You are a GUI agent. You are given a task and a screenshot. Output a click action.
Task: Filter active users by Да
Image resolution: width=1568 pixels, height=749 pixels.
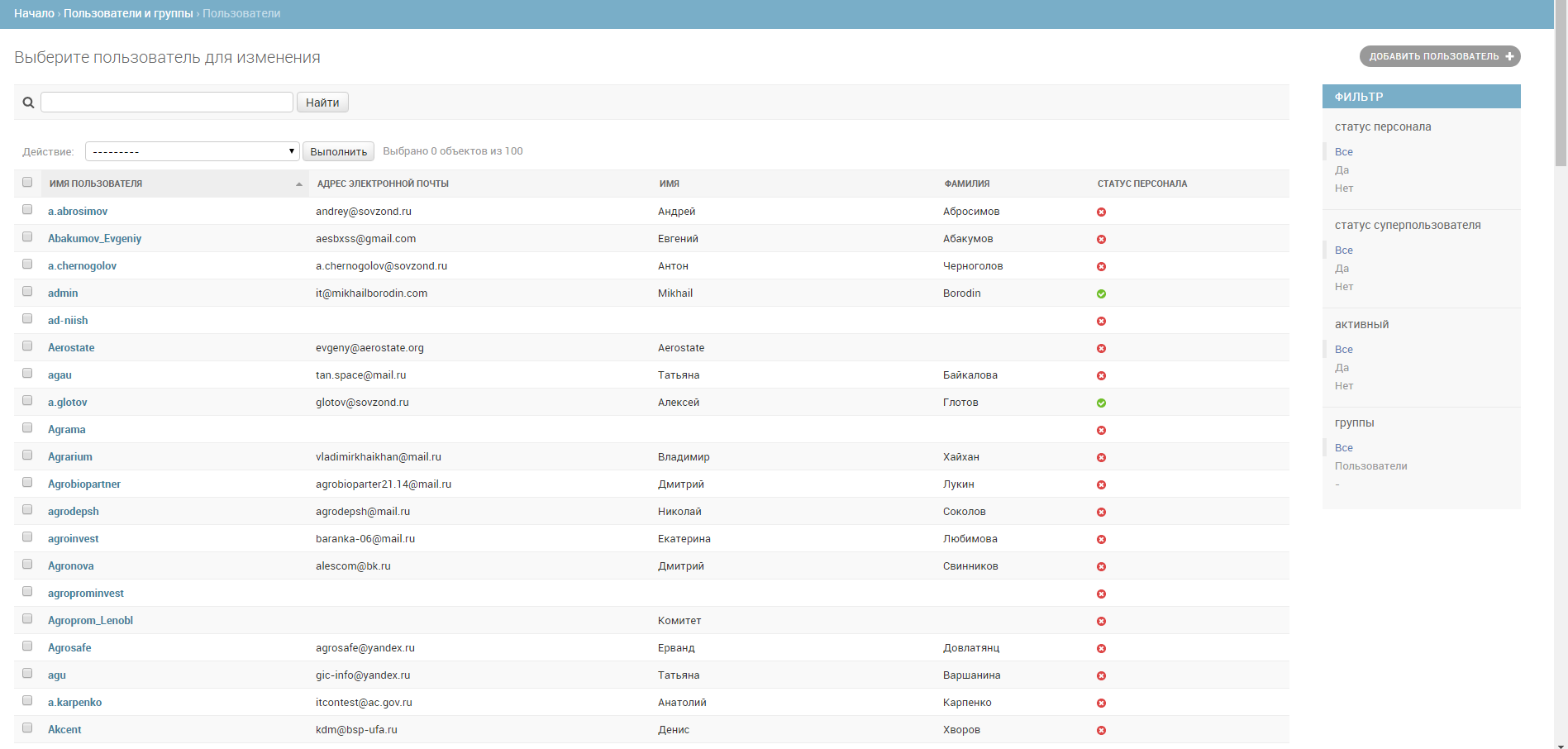tap(1342, 368)
